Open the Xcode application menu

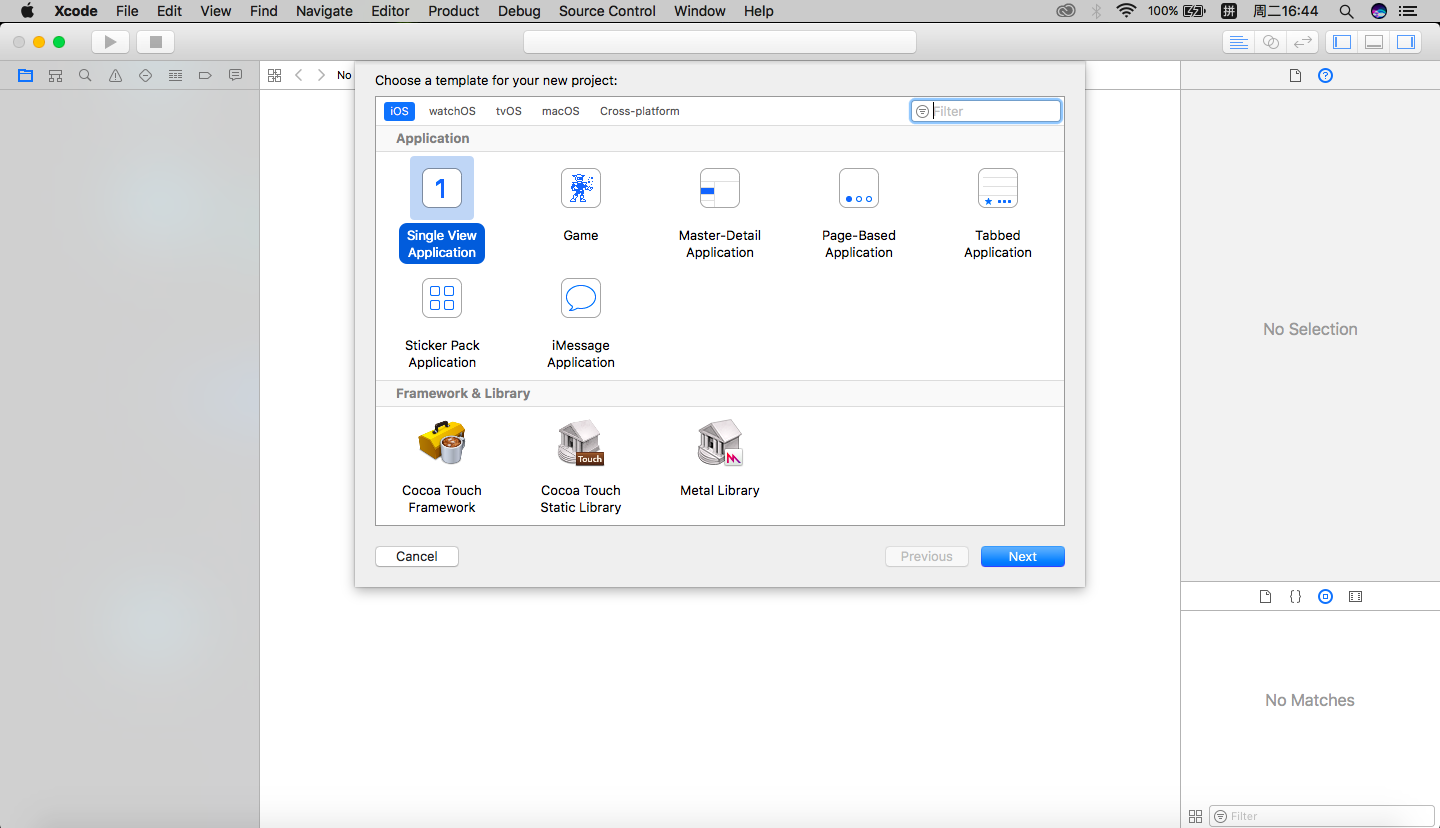(x=76, y=11)
